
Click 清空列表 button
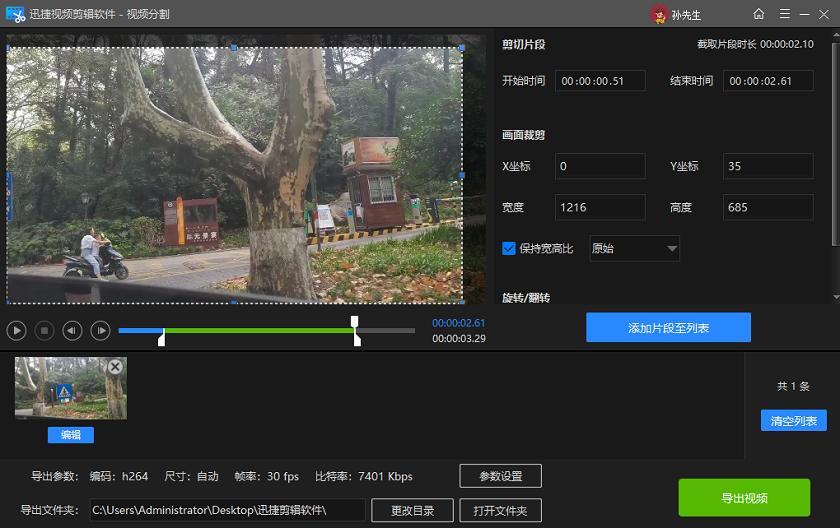(793, 421)
